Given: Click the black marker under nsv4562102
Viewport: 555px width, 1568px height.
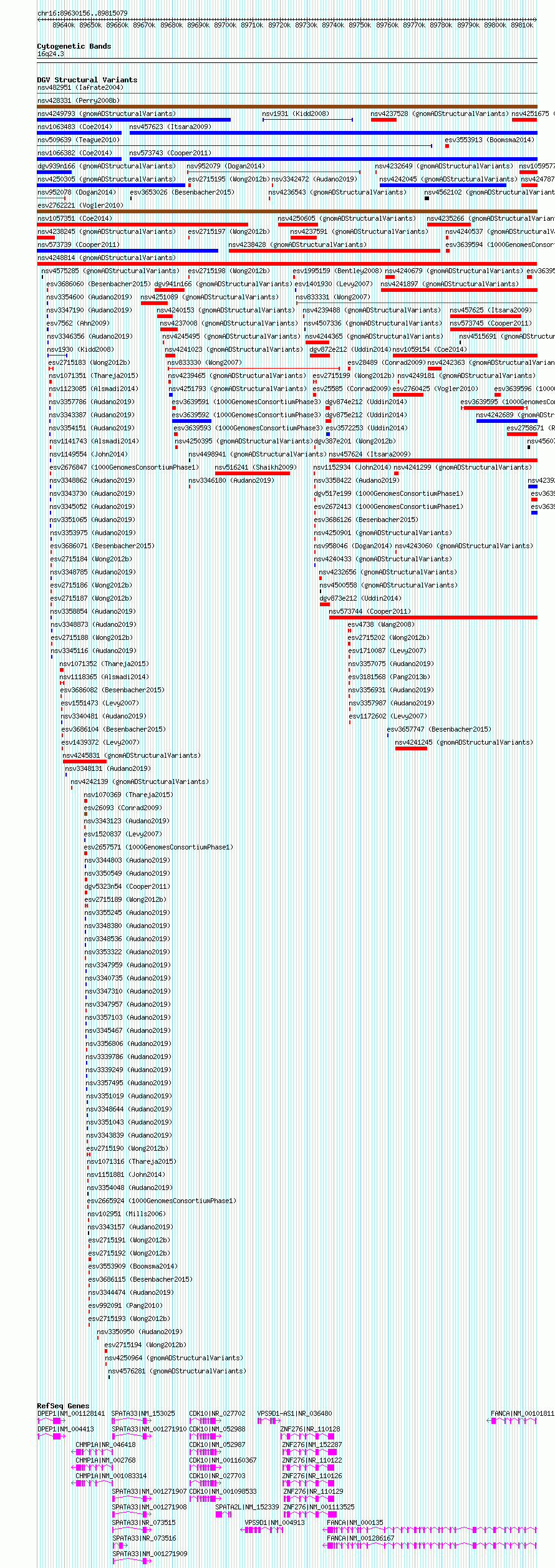Looking at the screenshot, I should click(427, 198).
